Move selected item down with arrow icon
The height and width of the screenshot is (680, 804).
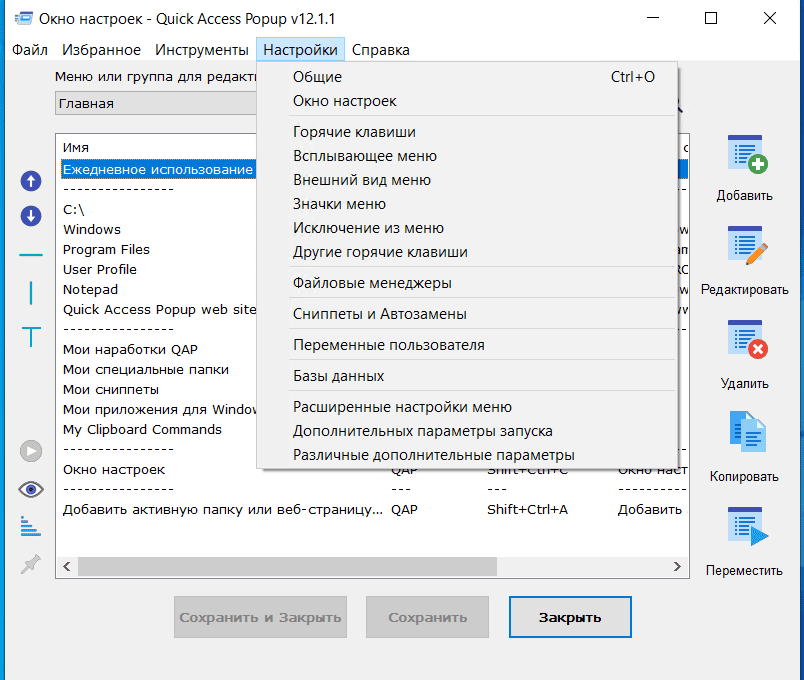click(x=31, y=216)
